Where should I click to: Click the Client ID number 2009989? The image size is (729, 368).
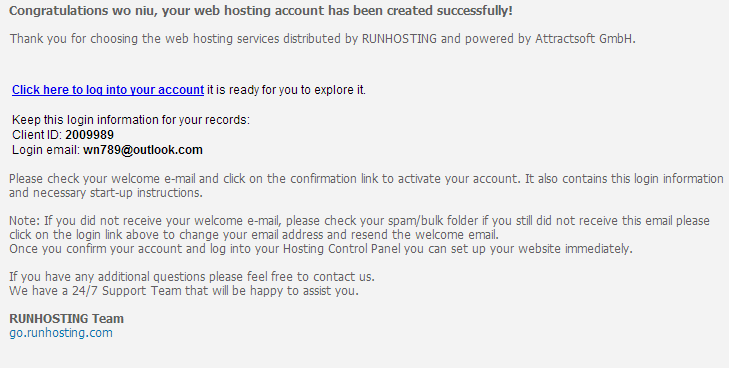tap(89, 135)
